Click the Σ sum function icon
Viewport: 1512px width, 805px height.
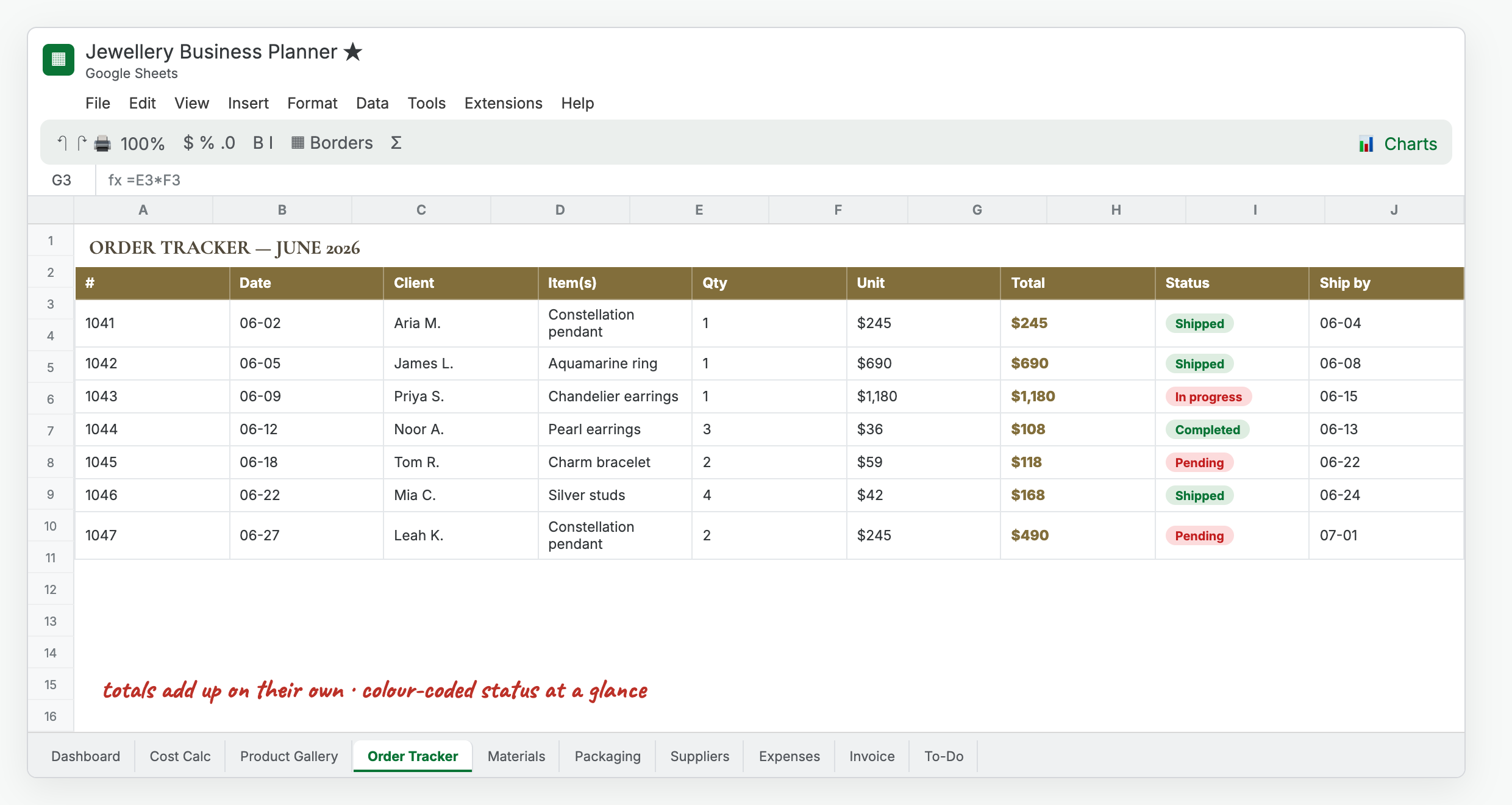click(x=396, y=143)
